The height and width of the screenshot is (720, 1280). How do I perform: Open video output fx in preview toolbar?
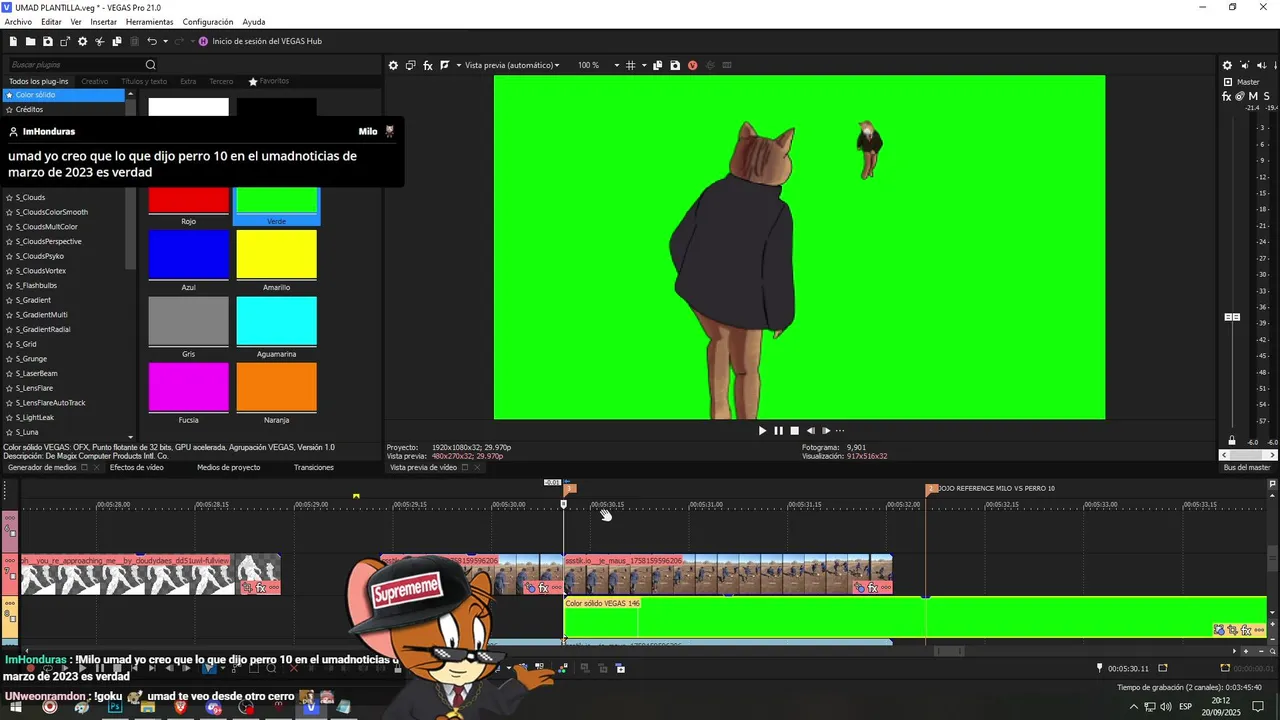(x=428, y=65)
